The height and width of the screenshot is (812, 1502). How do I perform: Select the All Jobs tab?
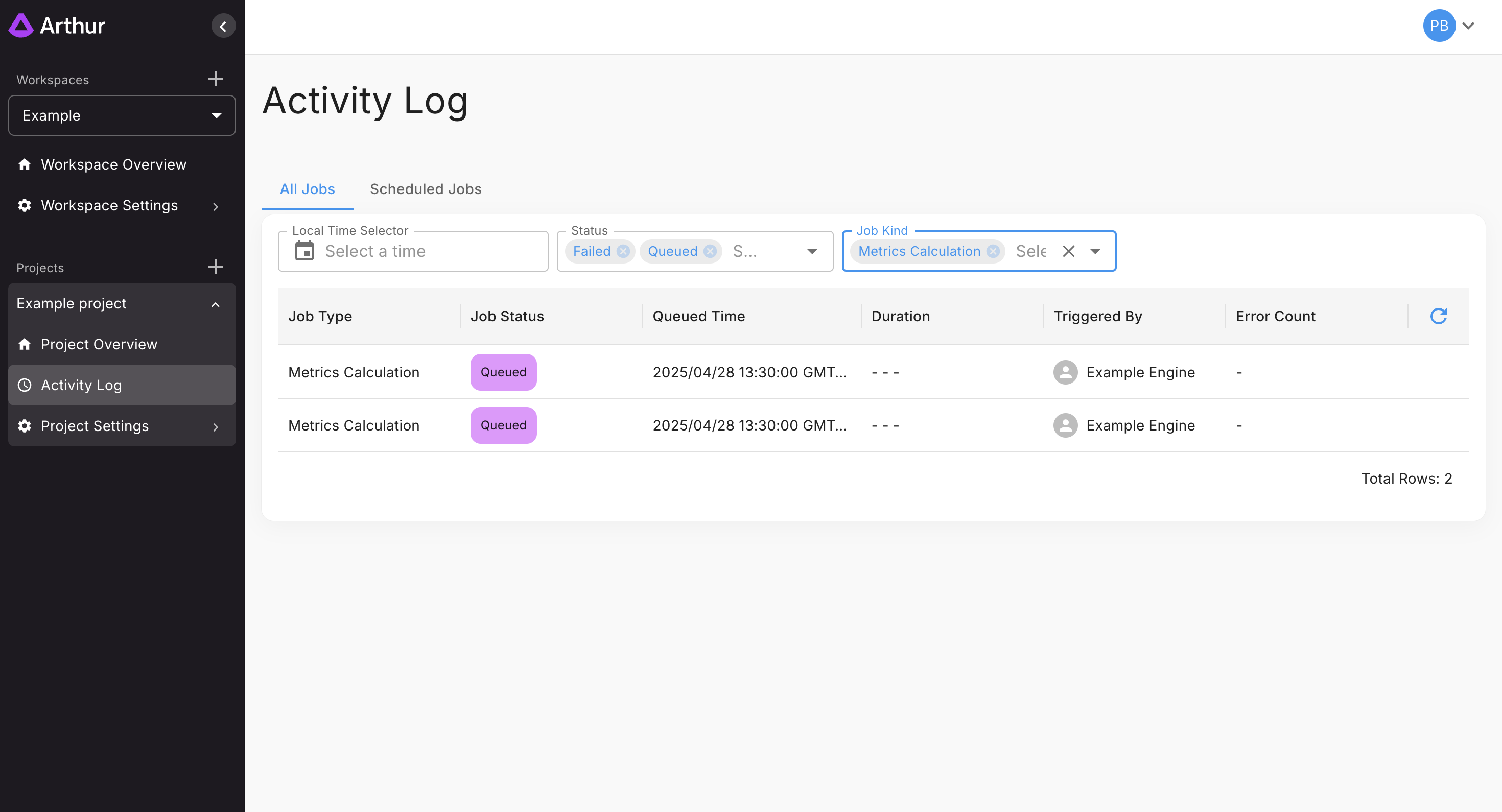(x=307, y=189)
